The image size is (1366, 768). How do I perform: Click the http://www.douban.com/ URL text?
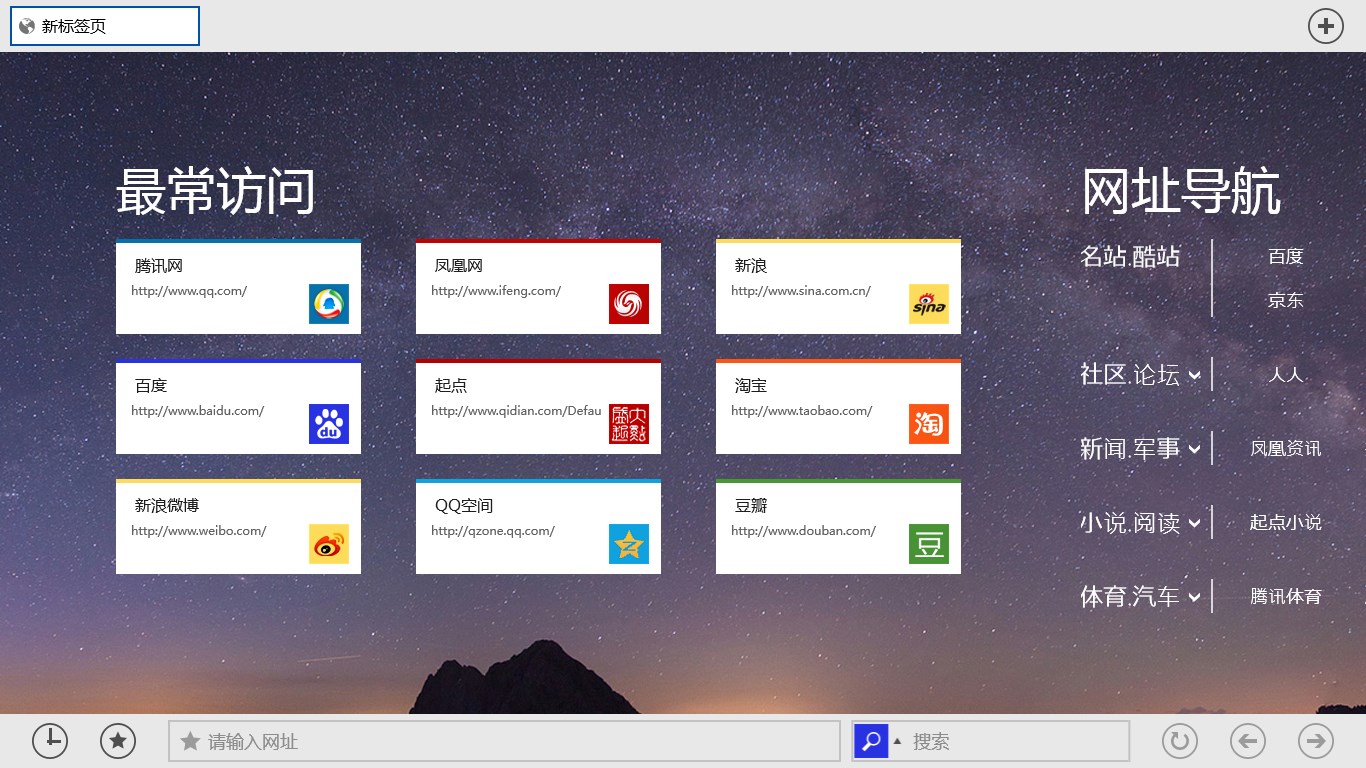[x=804, y=531]
